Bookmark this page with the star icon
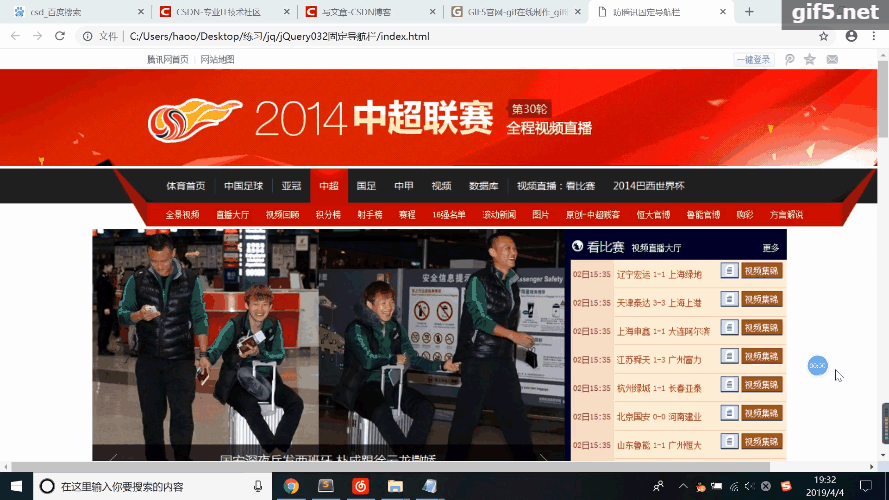 pos(824,36)
